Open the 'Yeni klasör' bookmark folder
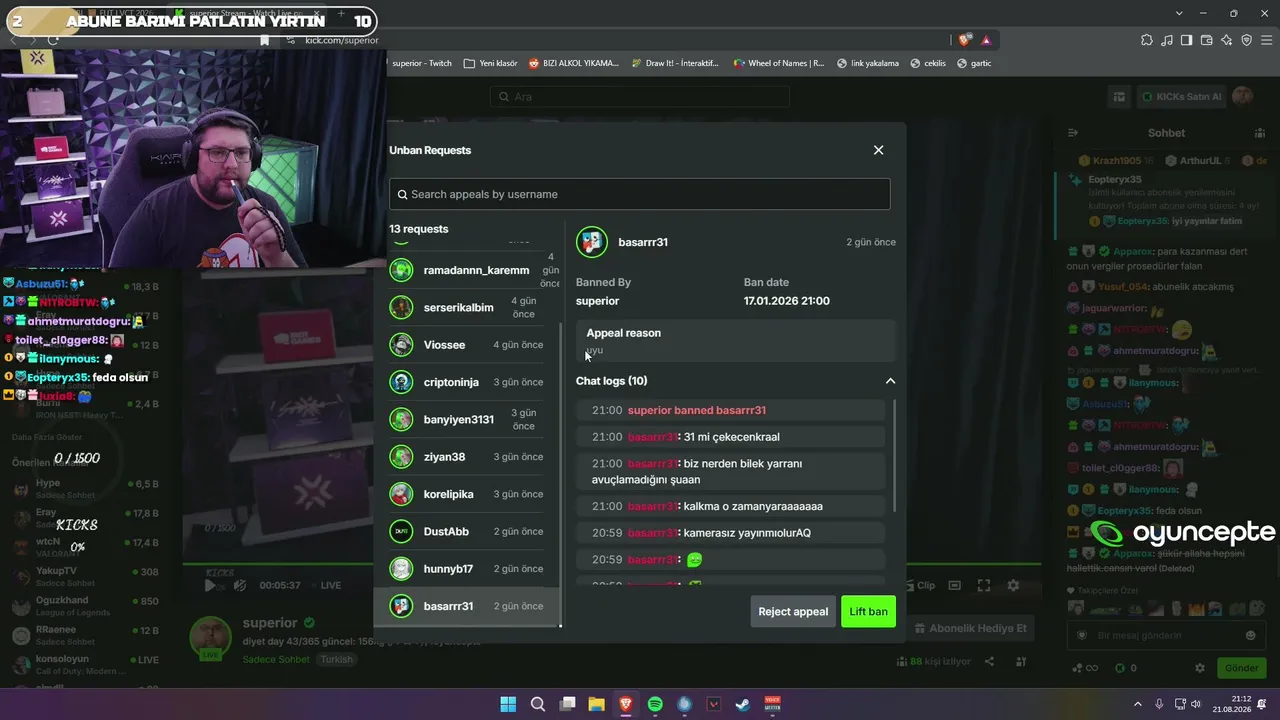Image resolution: width=1280 pixels, height=720 pixels. (x=491, y=63)
